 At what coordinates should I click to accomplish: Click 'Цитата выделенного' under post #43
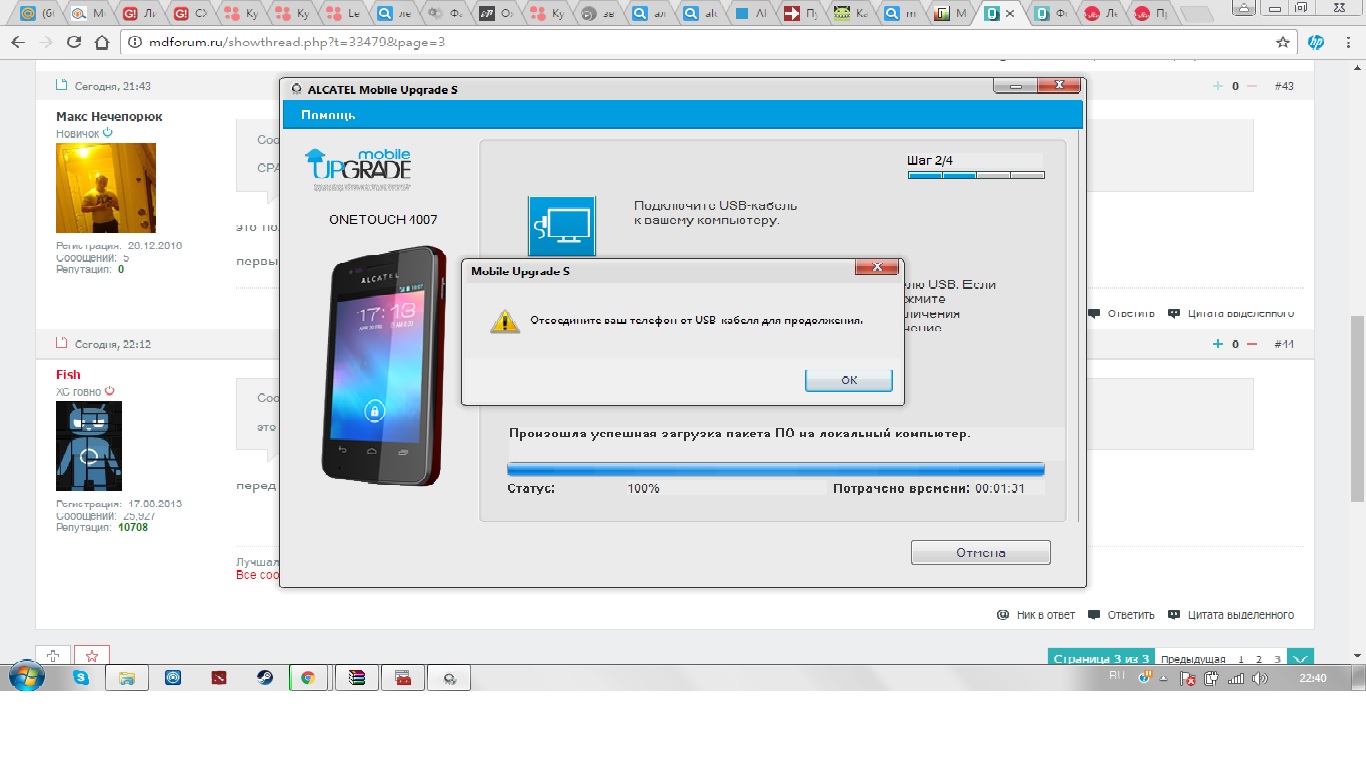click(1231, 313)
